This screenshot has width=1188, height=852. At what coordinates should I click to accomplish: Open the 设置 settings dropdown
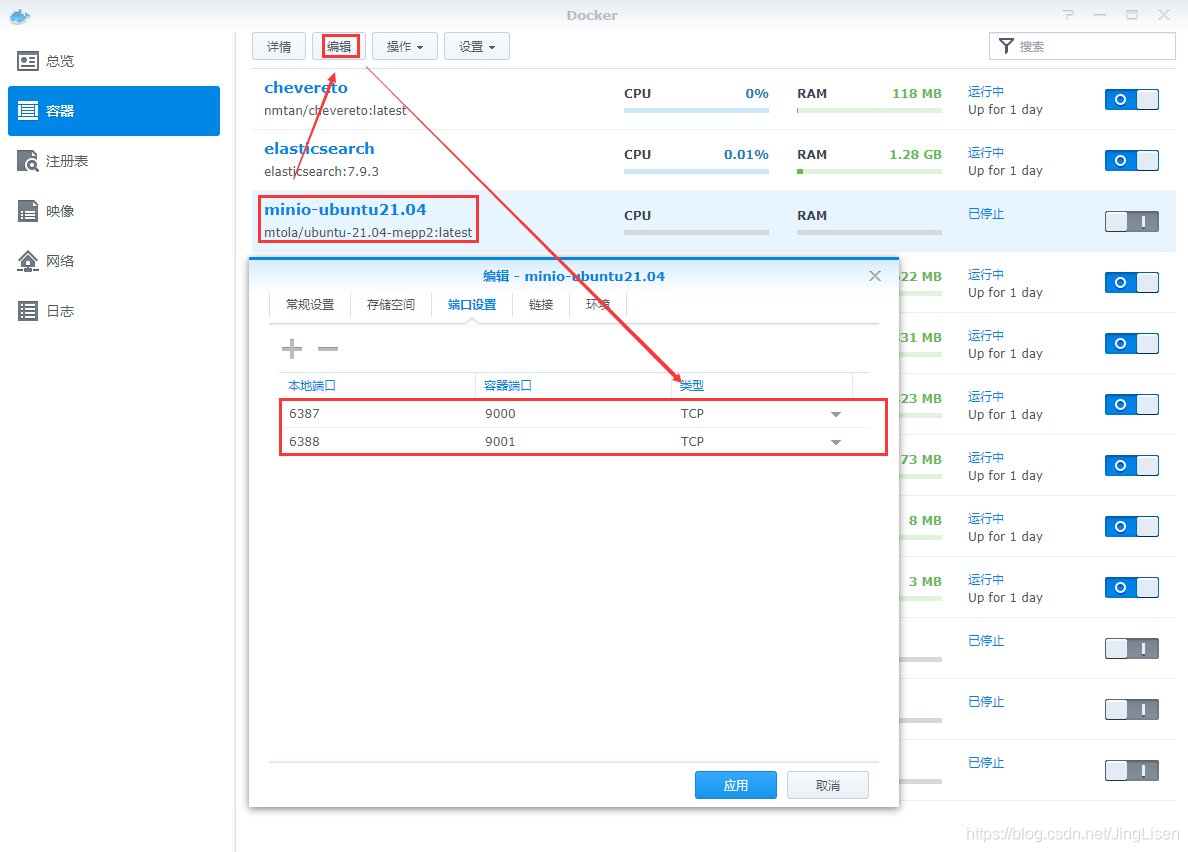(x=477, y=46)
